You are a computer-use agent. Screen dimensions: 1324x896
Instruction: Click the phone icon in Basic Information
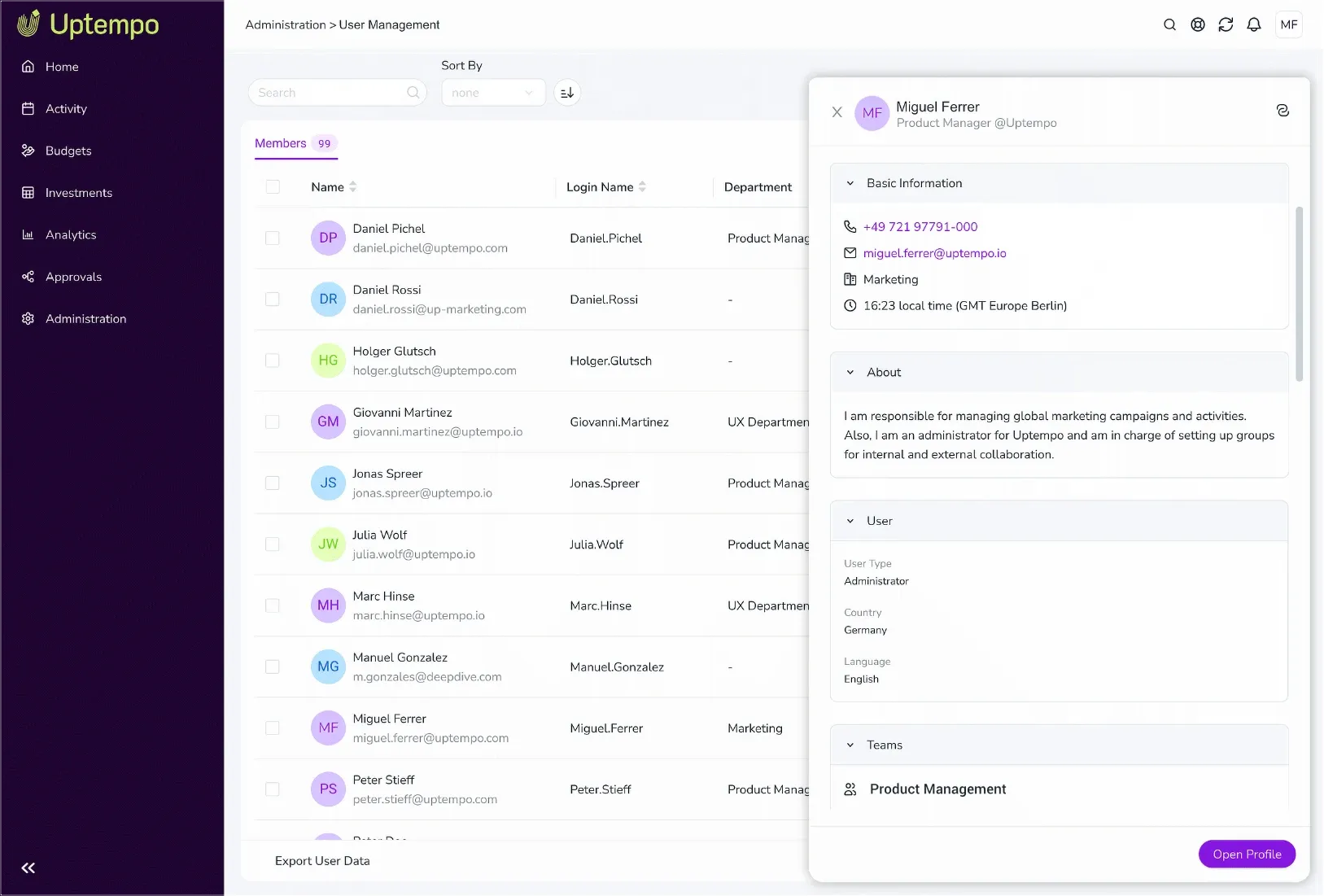850,227
